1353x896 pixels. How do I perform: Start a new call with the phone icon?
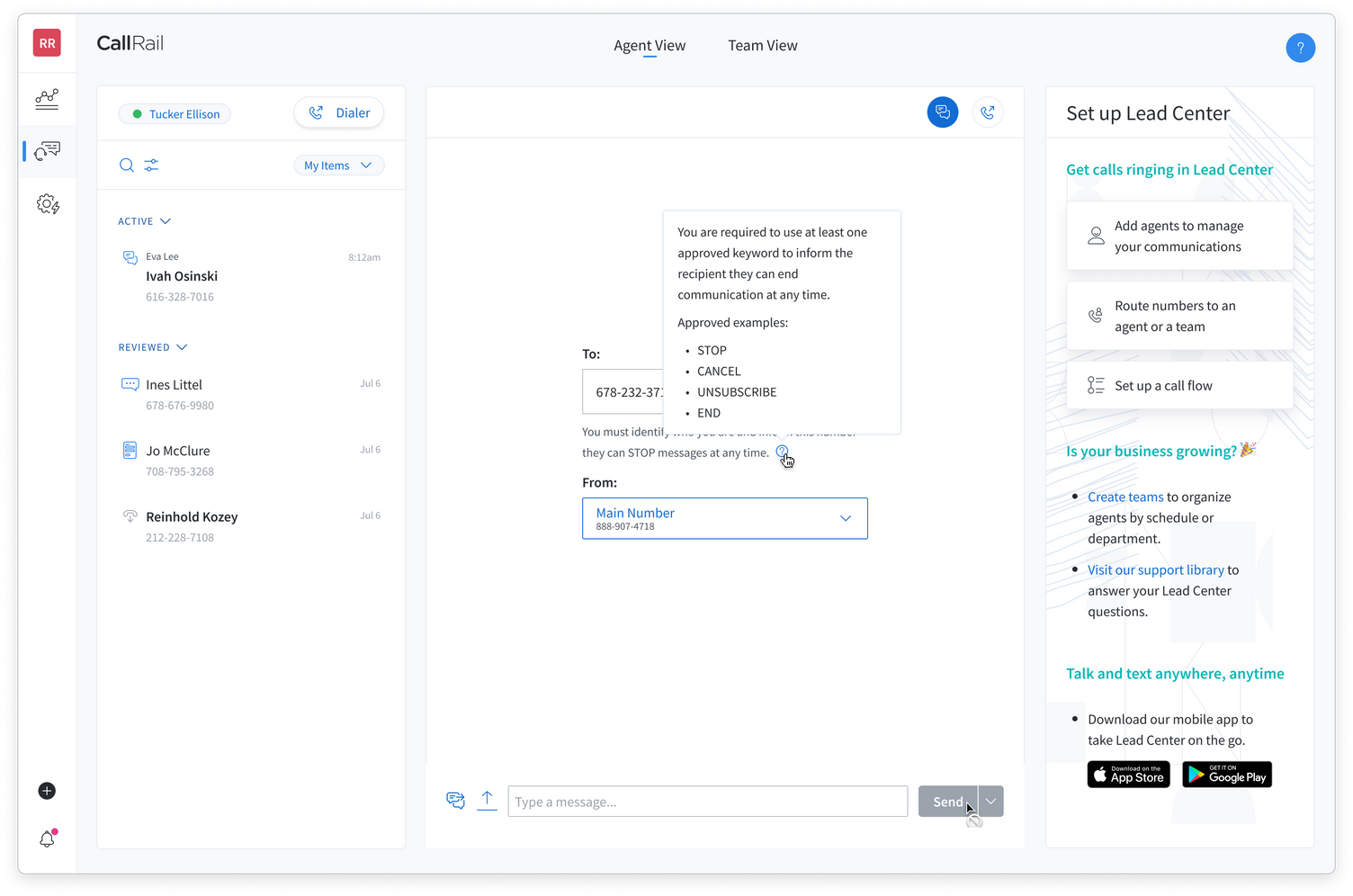pos(987,112)
